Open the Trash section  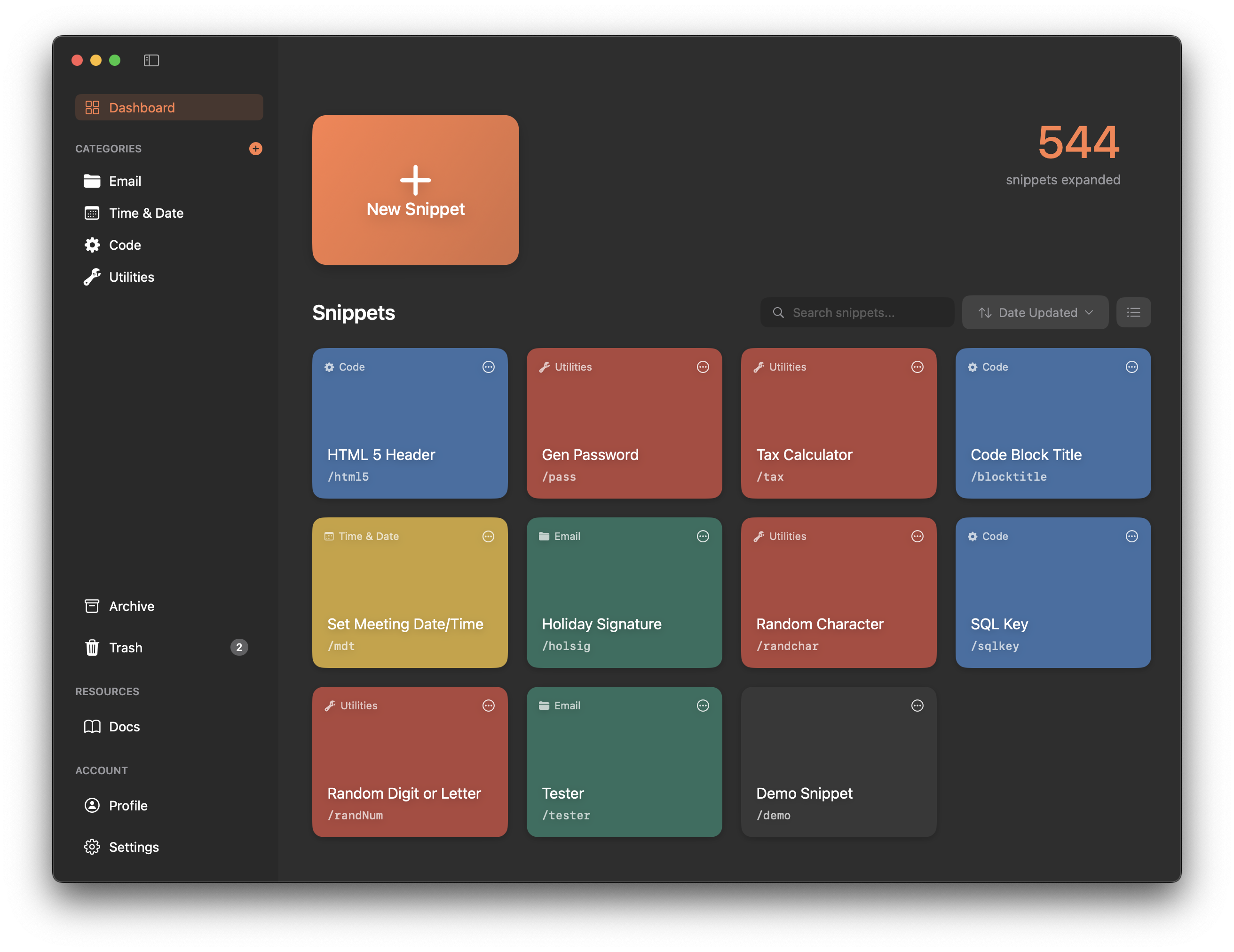126,648
